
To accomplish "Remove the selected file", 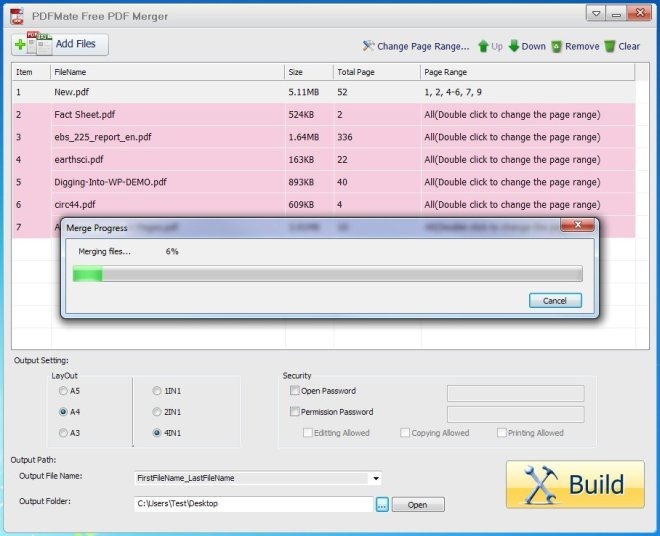I will [575, 46].
